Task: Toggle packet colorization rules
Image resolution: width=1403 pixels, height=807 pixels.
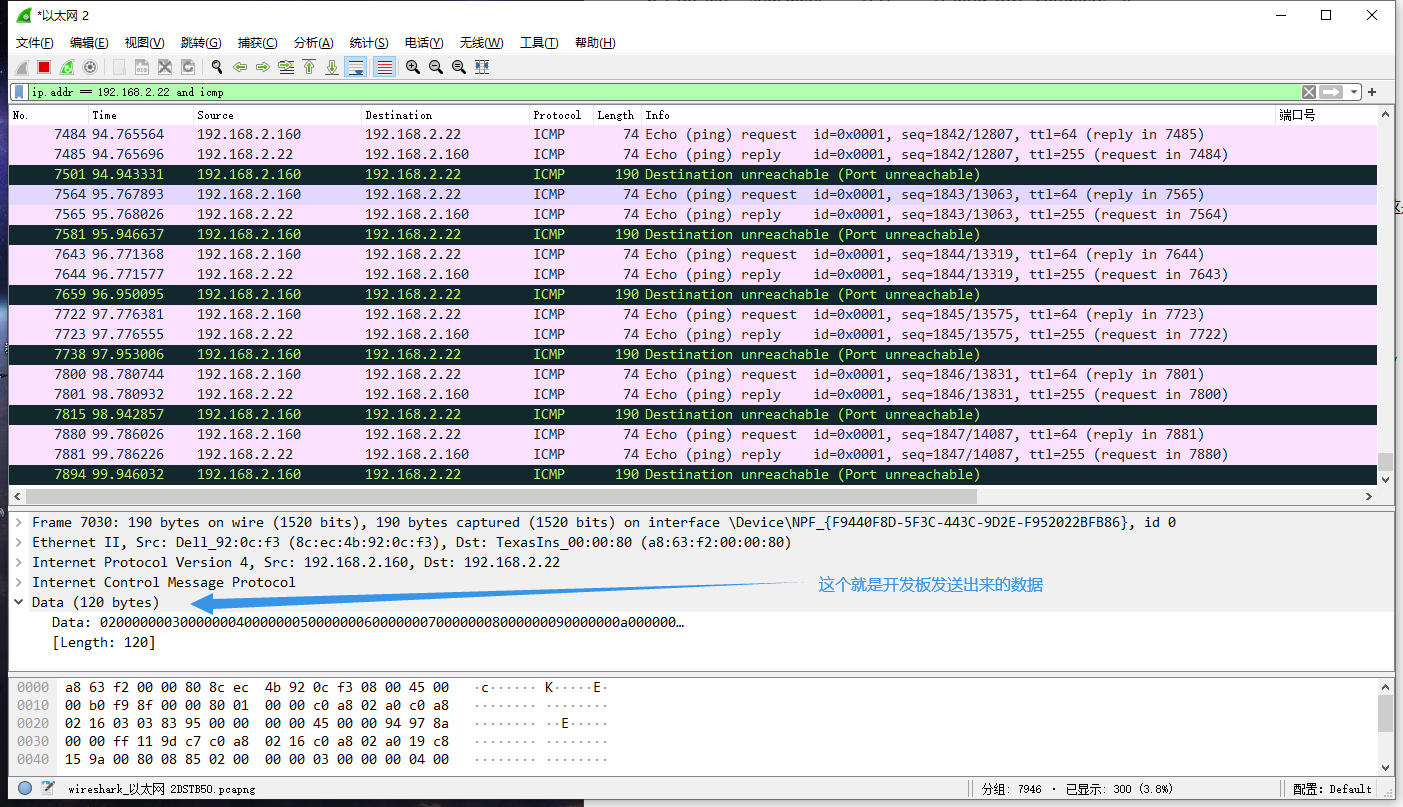Action: [x=384, y=67]
